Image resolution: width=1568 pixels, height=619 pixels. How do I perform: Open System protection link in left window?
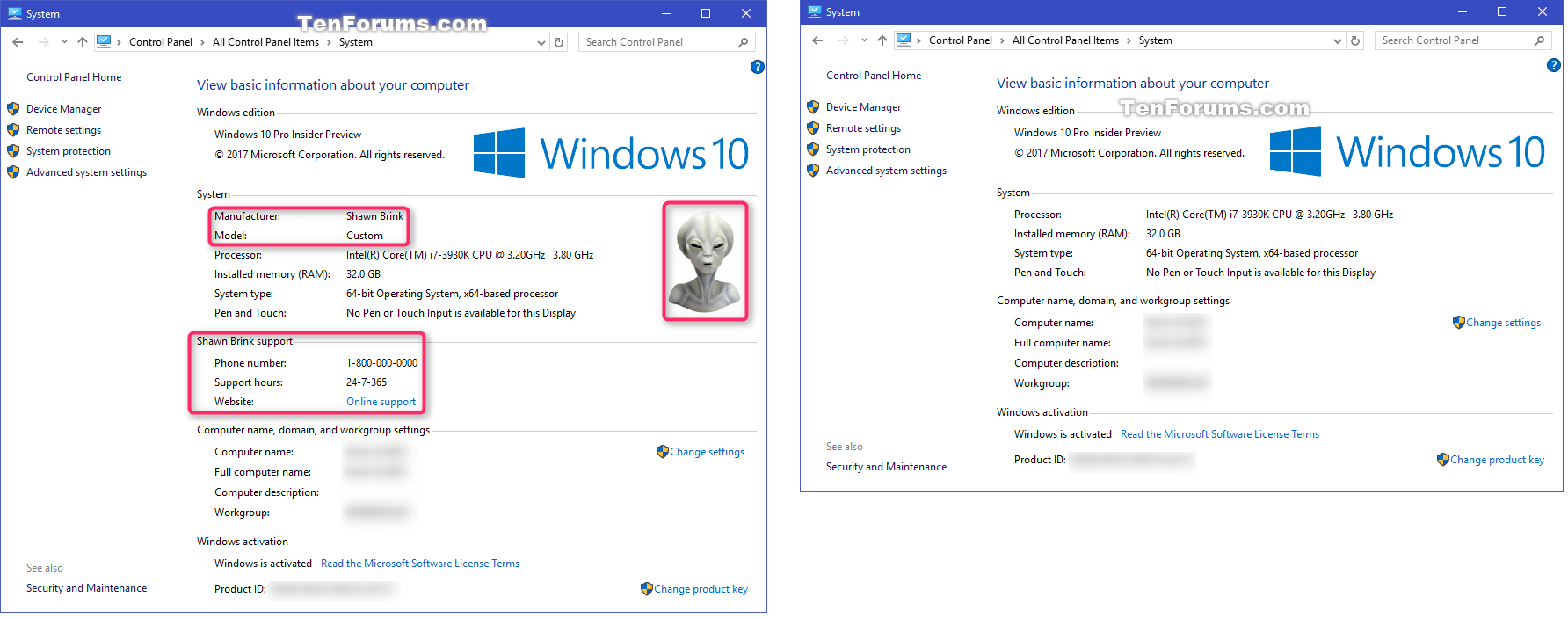tap(69, 151)
